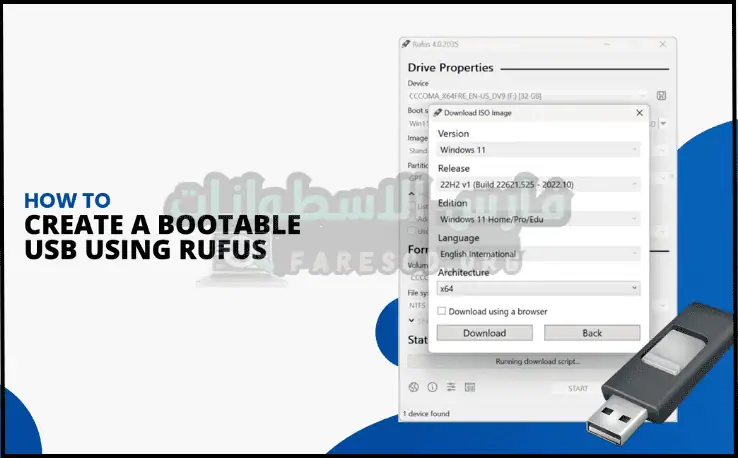
Task: Expand the Architecture dropdown x64
Action: 538,288
